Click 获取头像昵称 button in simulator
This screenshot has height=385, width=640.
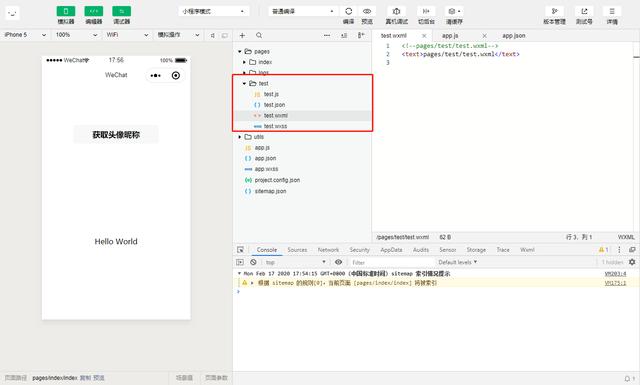[116, 135]
